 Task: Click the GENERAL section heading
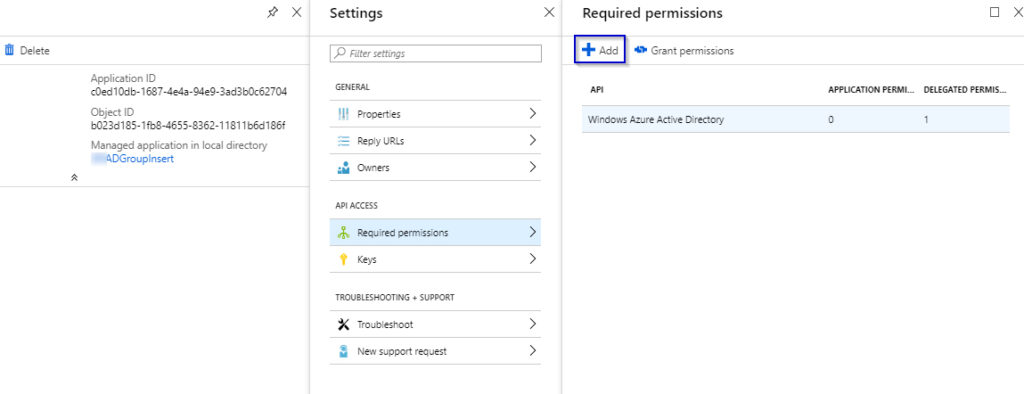click(x=352, y=87)
